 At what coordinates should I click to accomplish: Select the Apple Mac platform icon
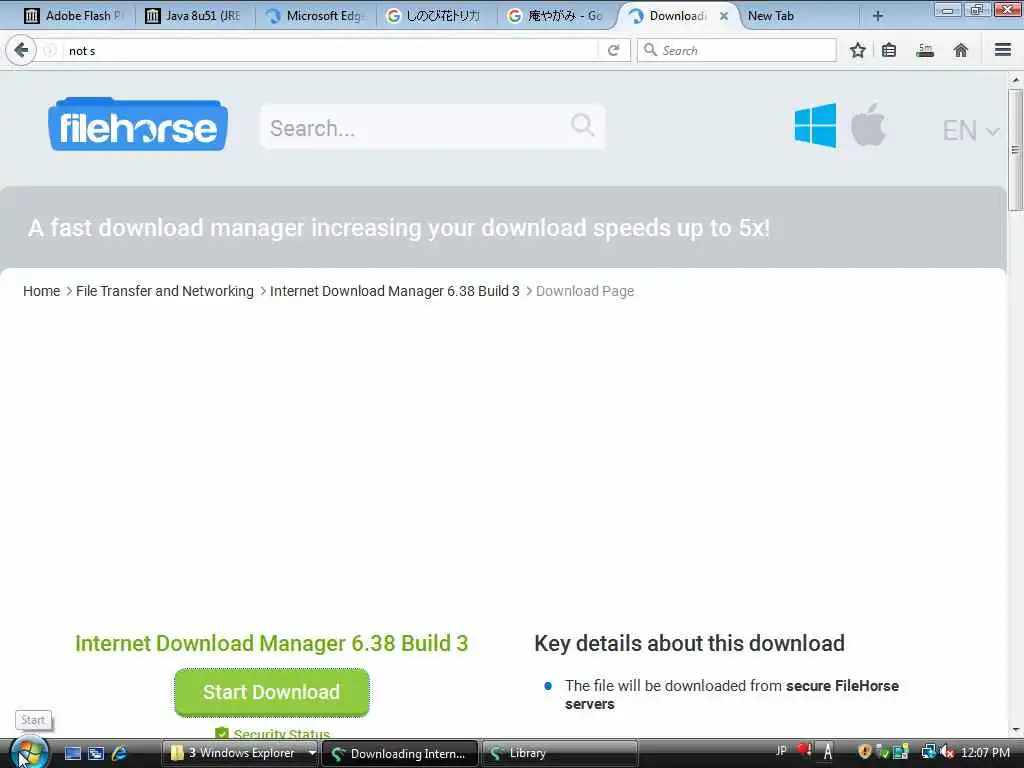pyautogui.click(x=868, y=124)
